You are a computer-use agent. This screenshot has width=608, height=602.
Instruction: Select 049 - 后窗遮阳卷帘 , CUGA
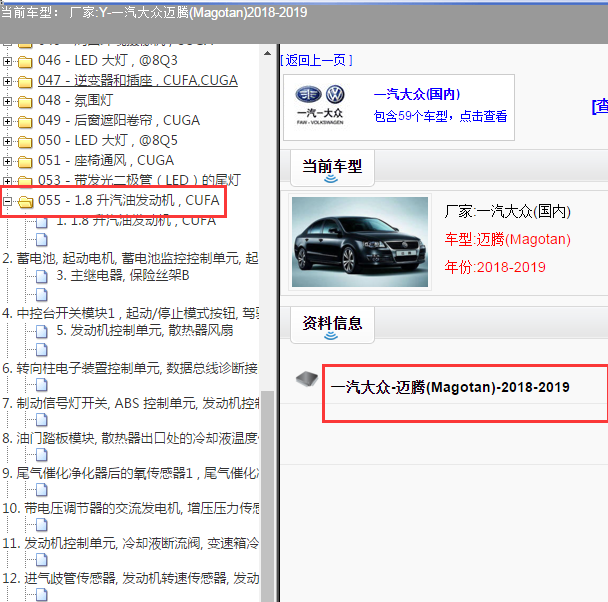[119, 121]
